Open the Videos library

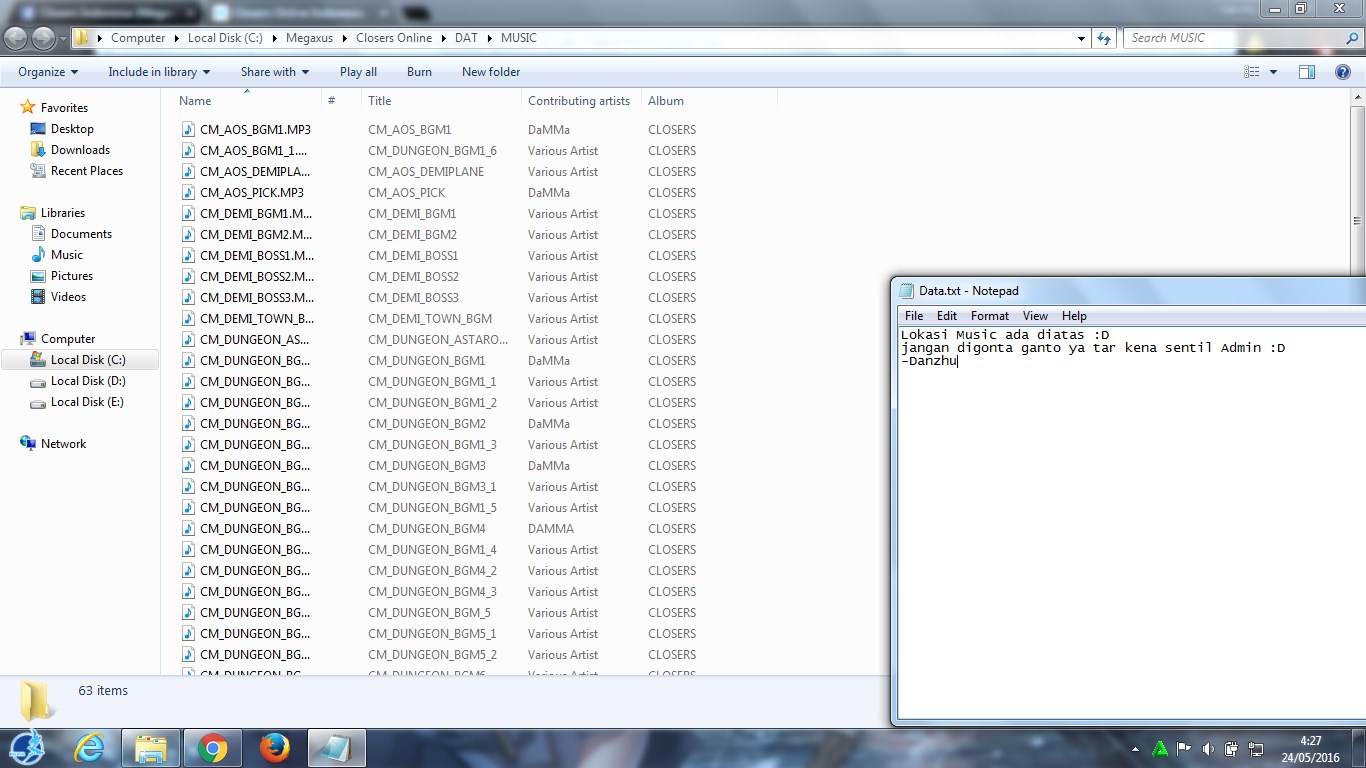[69, 297]
